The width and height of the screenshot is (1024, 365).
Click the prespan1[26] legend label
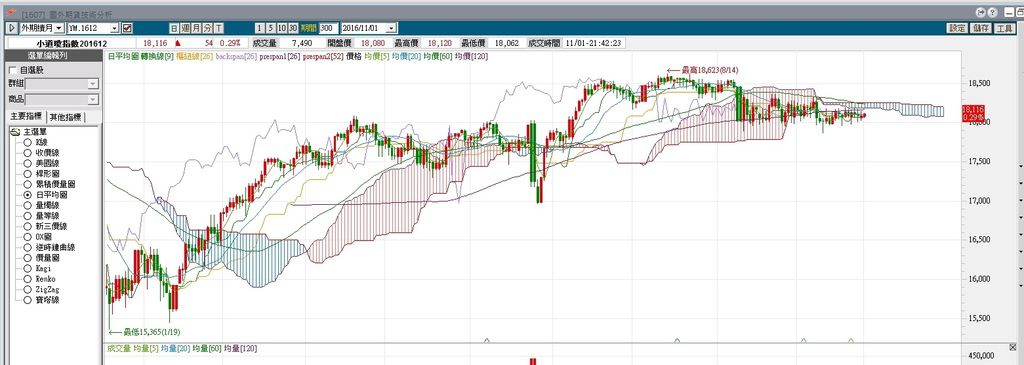280,57
